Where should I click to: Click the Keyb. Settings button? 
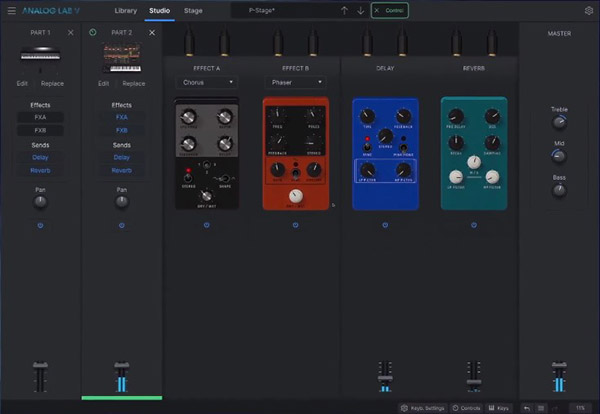click(422, 408)
